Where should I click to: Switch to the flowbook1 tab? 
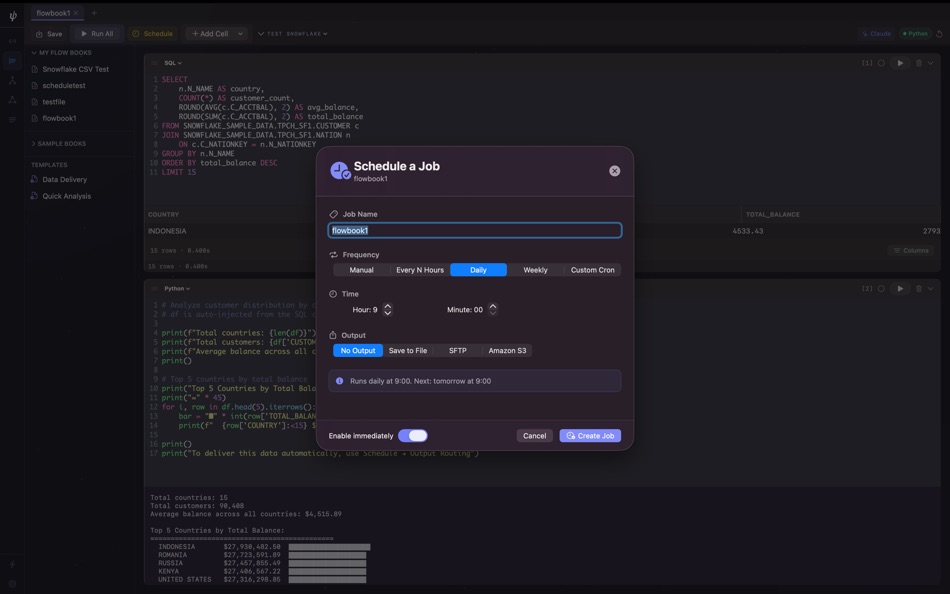(x=54, y=13)
